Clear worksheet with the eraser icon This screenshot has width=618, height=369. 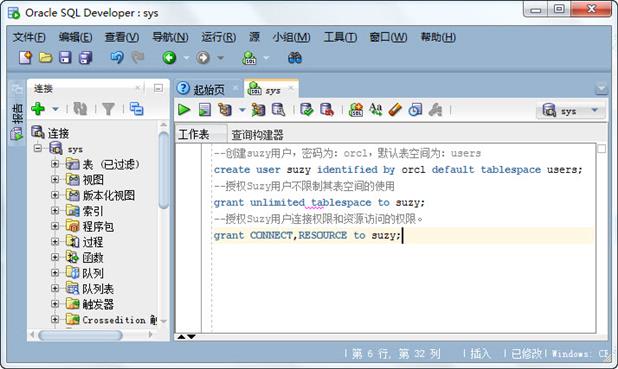pyautogui.click(x=395, y=110)
